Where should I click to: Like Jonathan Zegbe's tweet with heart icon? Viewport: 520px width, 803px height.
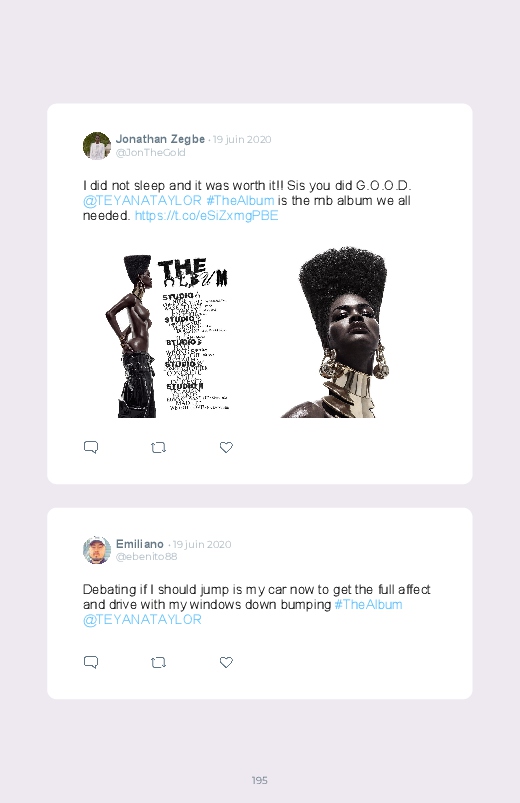tap(226, 447)
